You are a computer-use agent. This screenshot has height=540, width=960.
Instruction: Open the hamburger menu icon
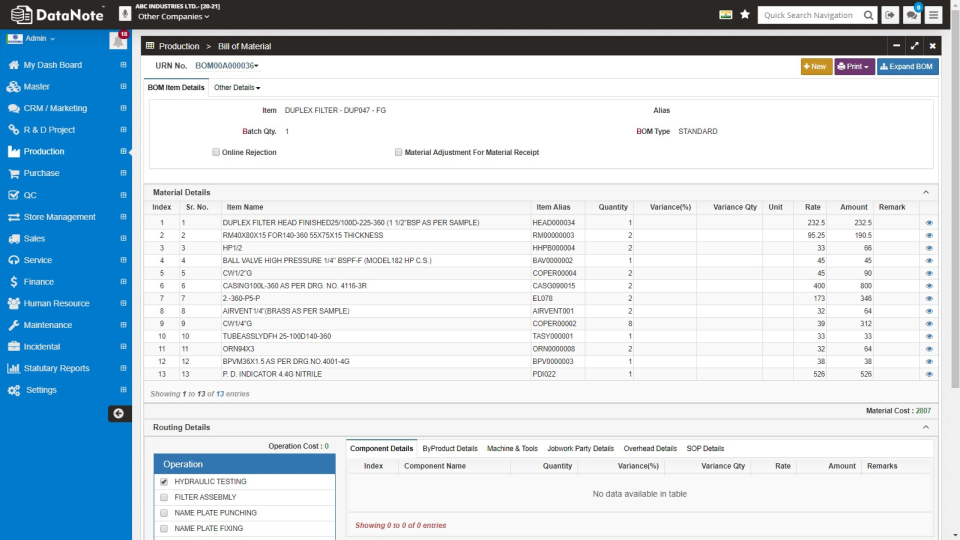point(933,15)
